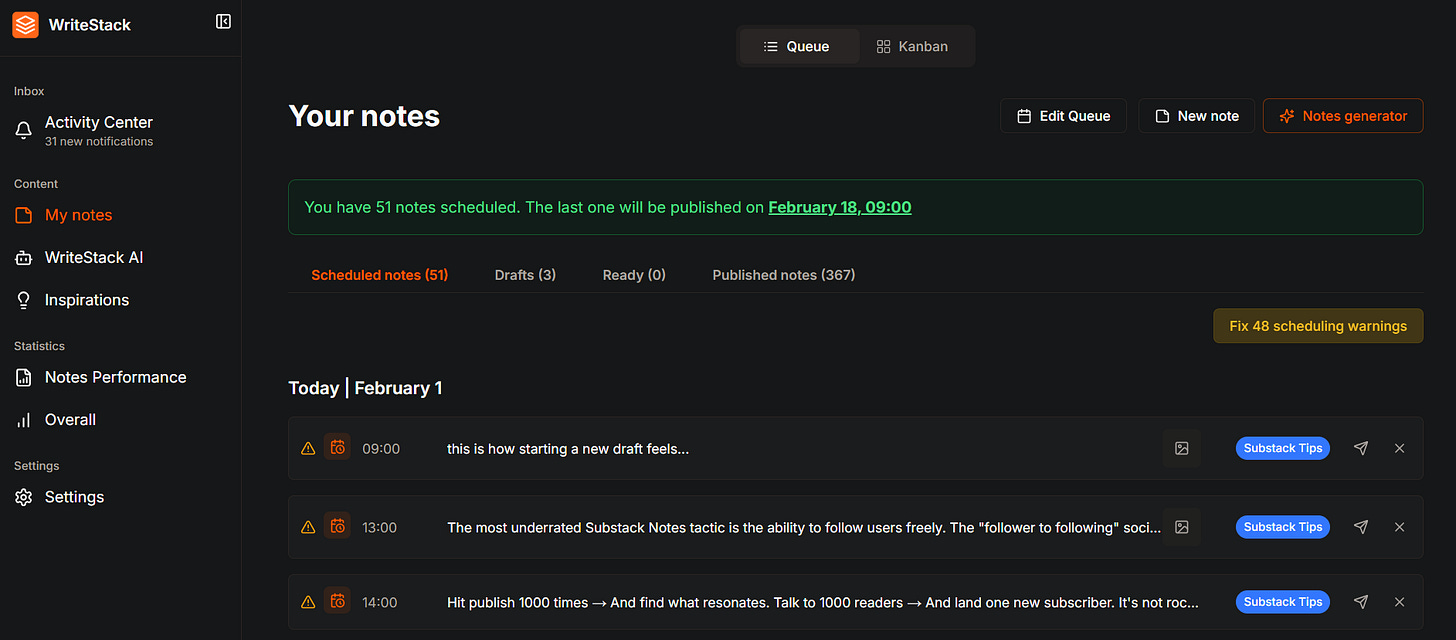Send the 09:00 note now with paper-plane icon

1361,448
